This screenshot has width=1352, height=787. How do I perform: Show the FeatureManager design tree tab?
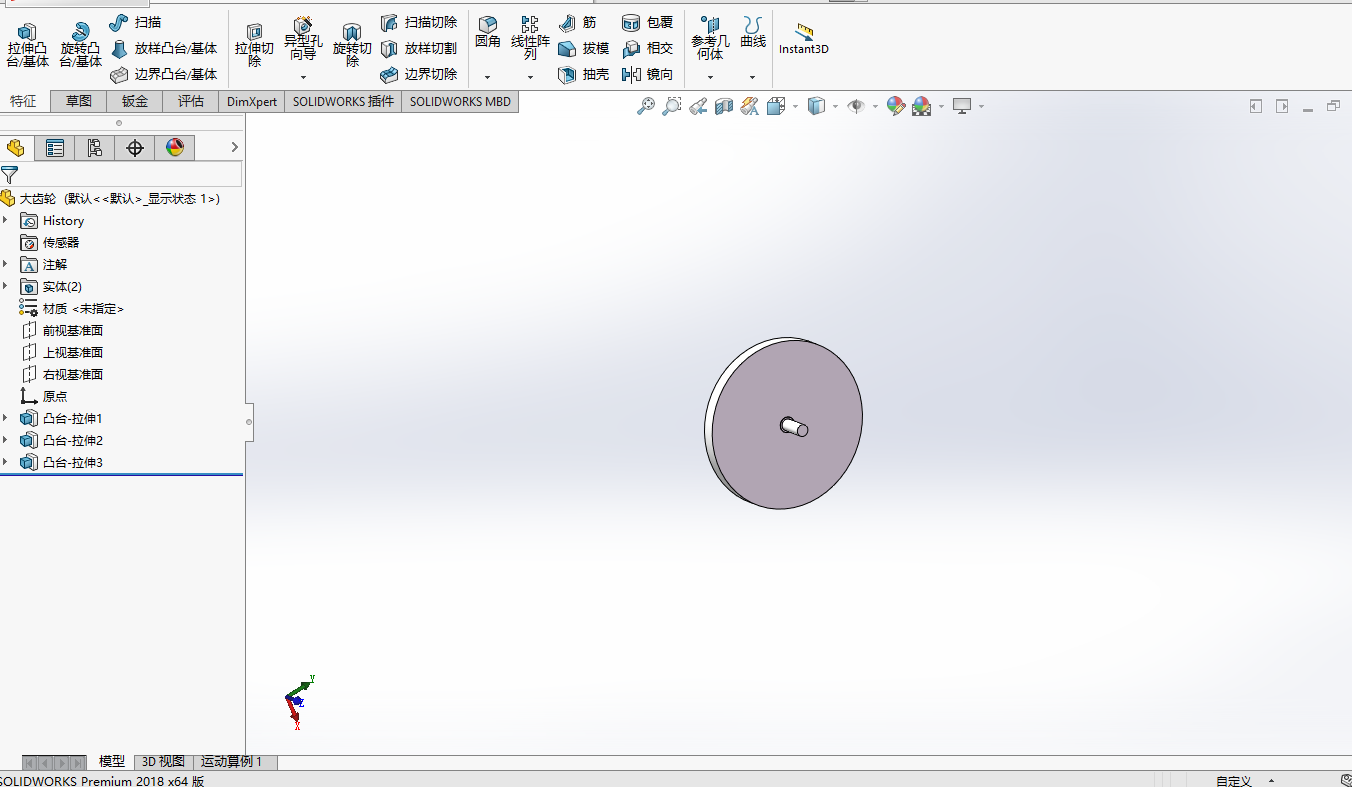16,148
